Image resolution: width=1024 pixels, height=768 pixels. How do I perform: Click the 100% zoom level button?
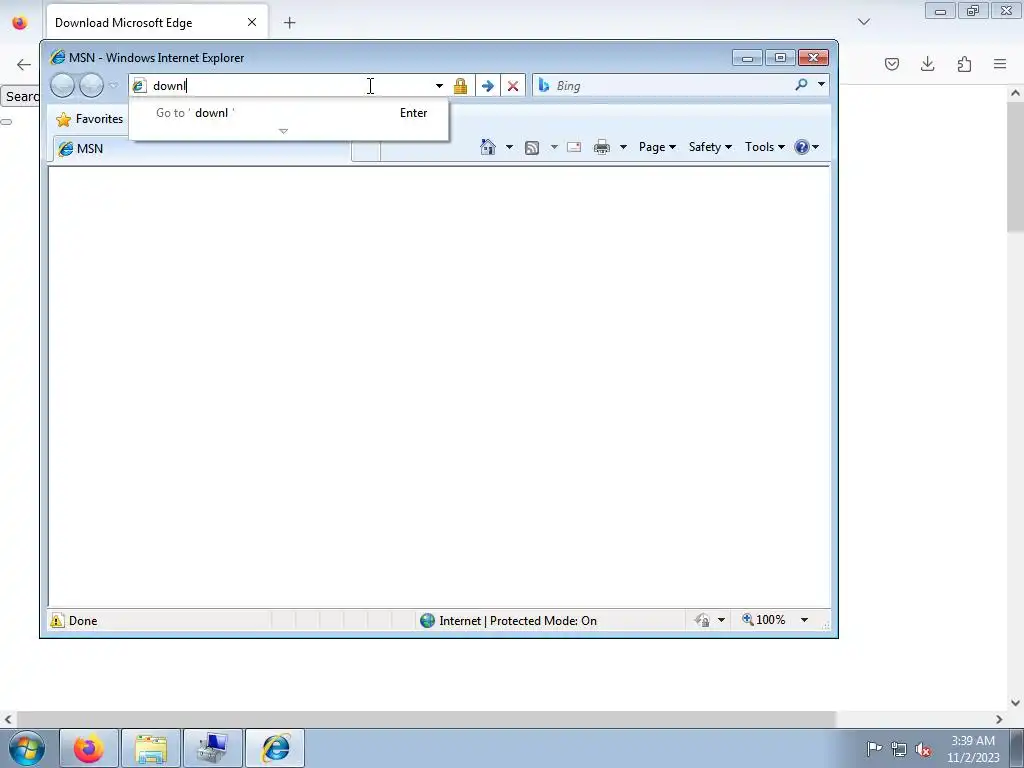point(764,620)
